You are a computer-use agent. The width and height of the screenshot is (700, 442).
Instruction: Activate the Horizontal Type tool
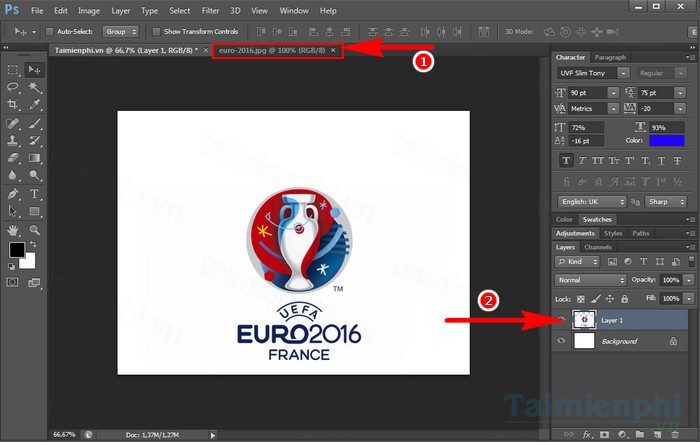coord(34,194)
